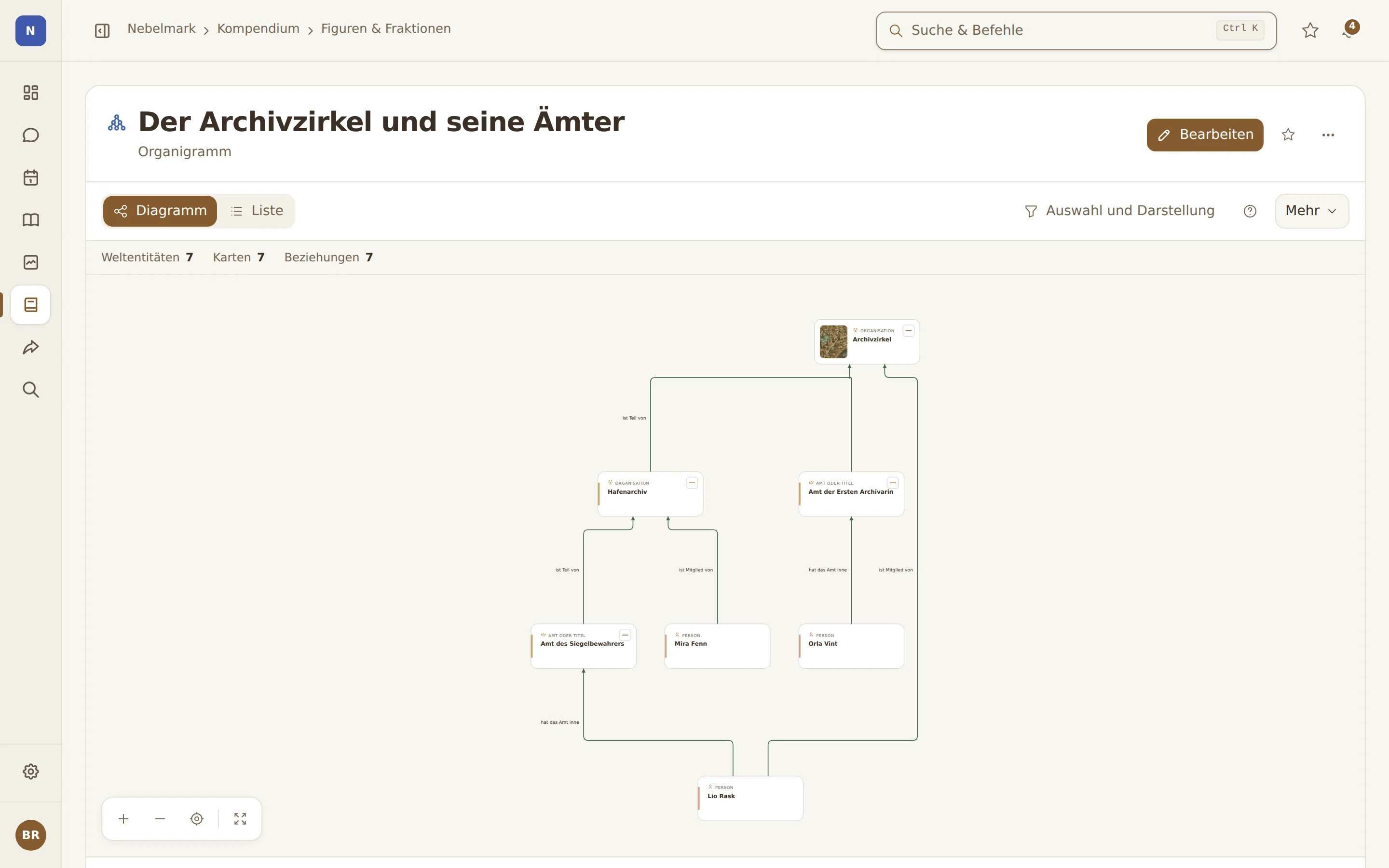The height and width of the screenshot is (868, 1389).
Task: Switch to Liste view
Action: click(x=257, y=211)
